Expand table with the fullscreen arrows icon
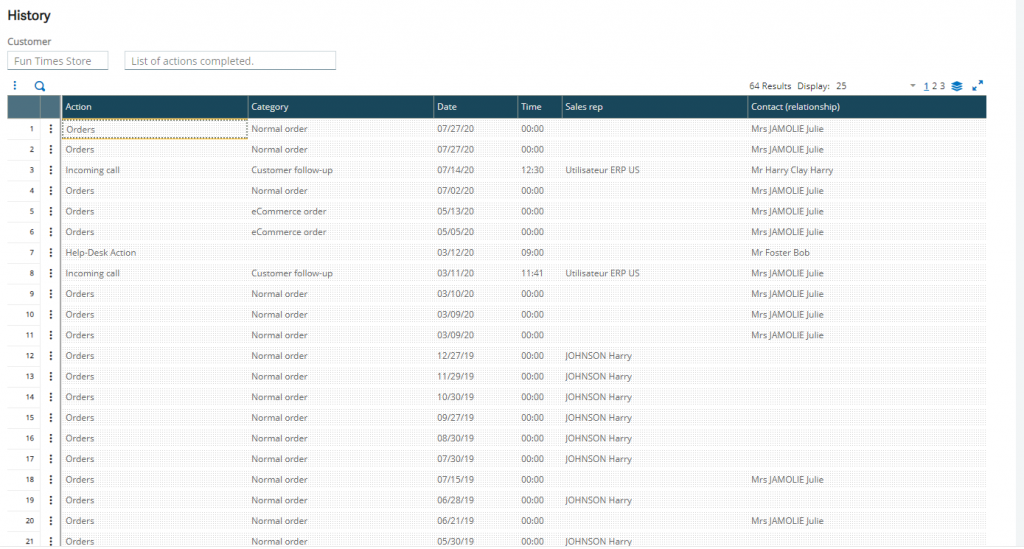The width and height of the screenshot is (1024, 549). click(x=978, y=86)
